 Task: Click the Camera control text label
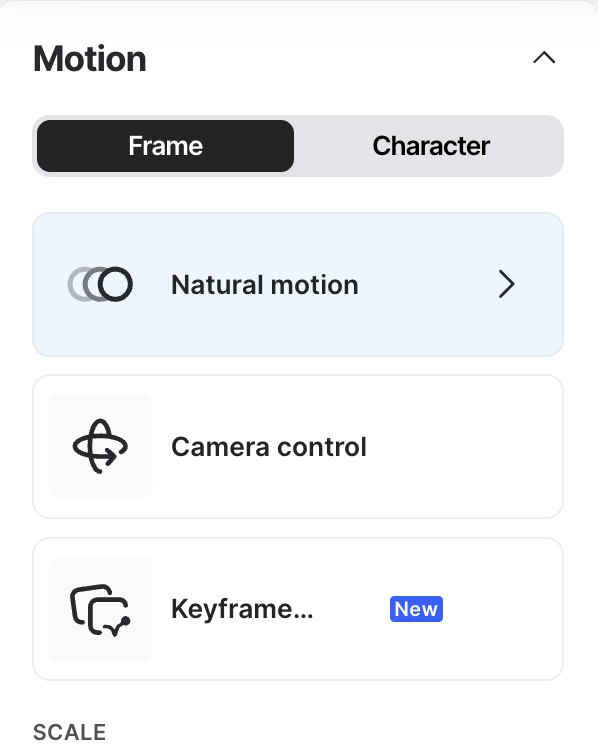point(269,447)
